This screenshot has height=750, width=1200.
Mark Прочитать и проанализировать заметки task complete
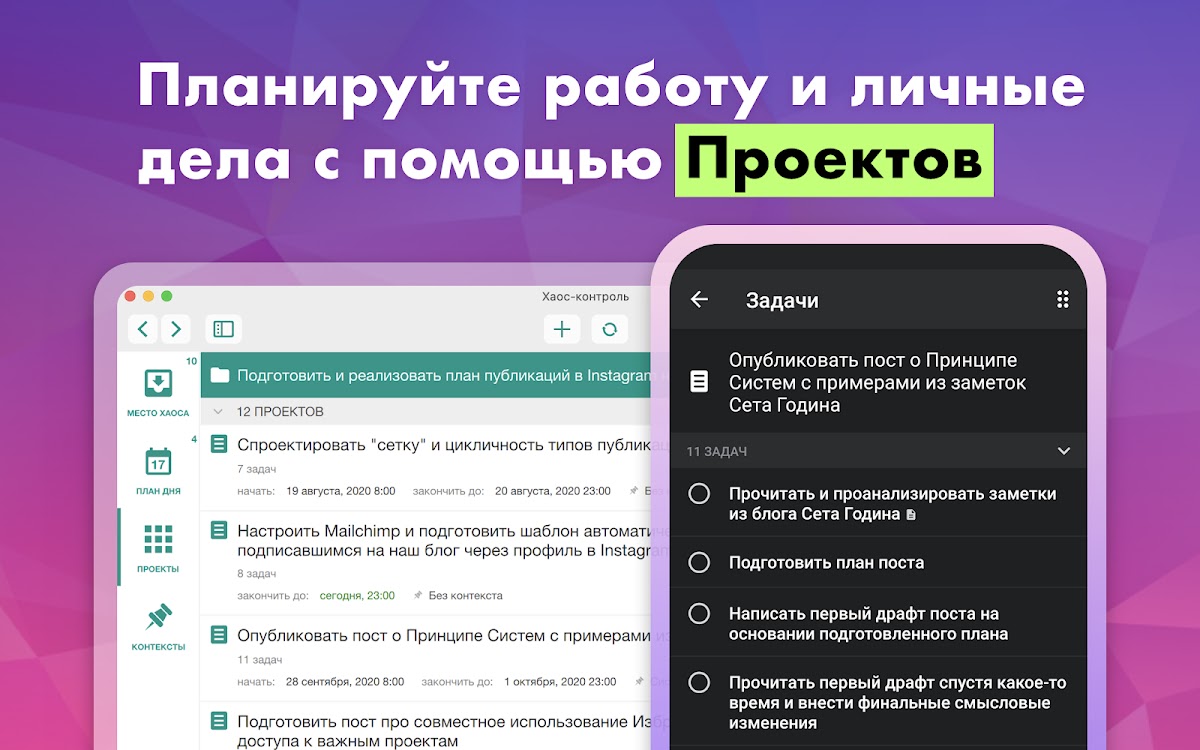700,494
